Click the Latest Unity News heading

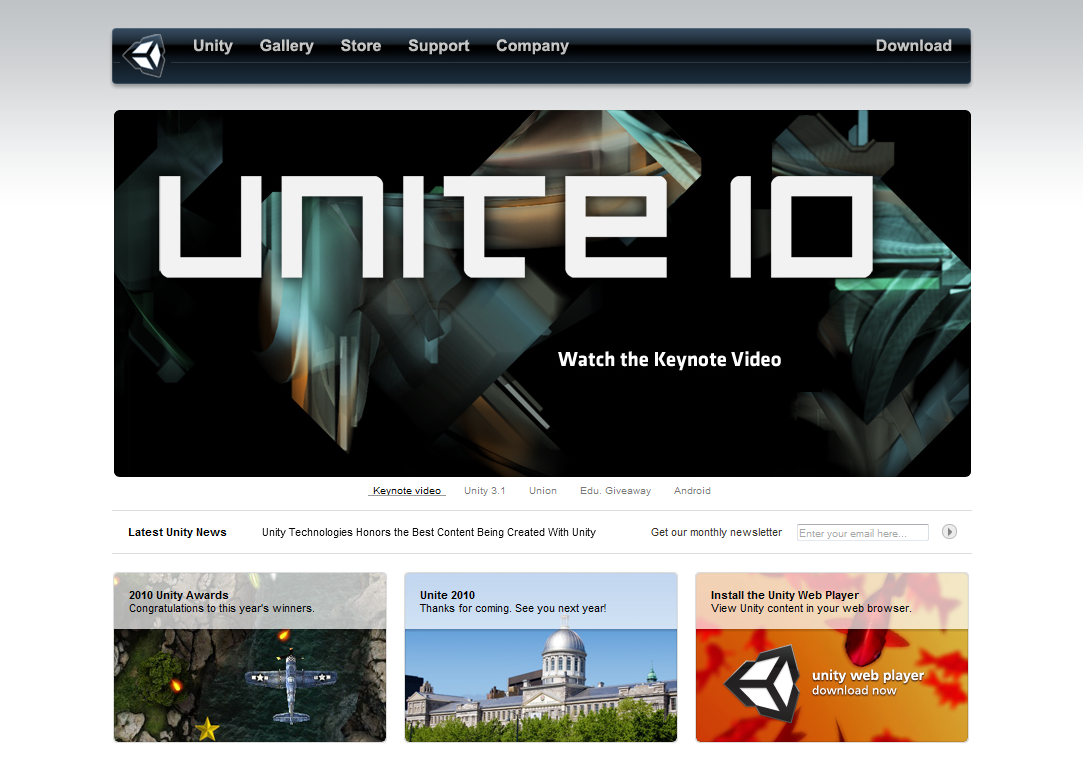point(178,532)
